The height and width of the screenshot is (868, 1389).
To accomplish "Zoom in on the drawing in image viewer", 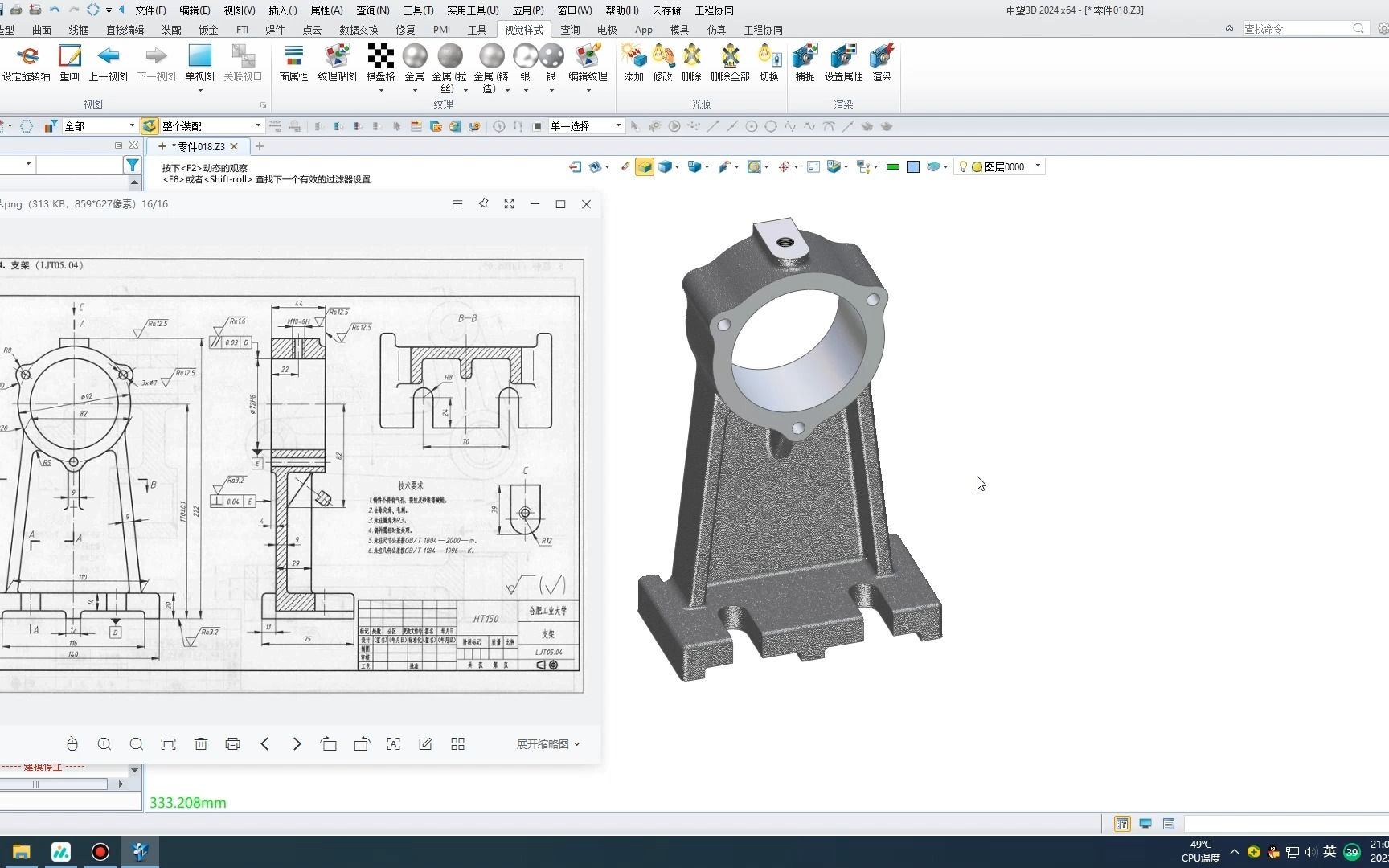I will pyautogui.click(x=104, y=744).
